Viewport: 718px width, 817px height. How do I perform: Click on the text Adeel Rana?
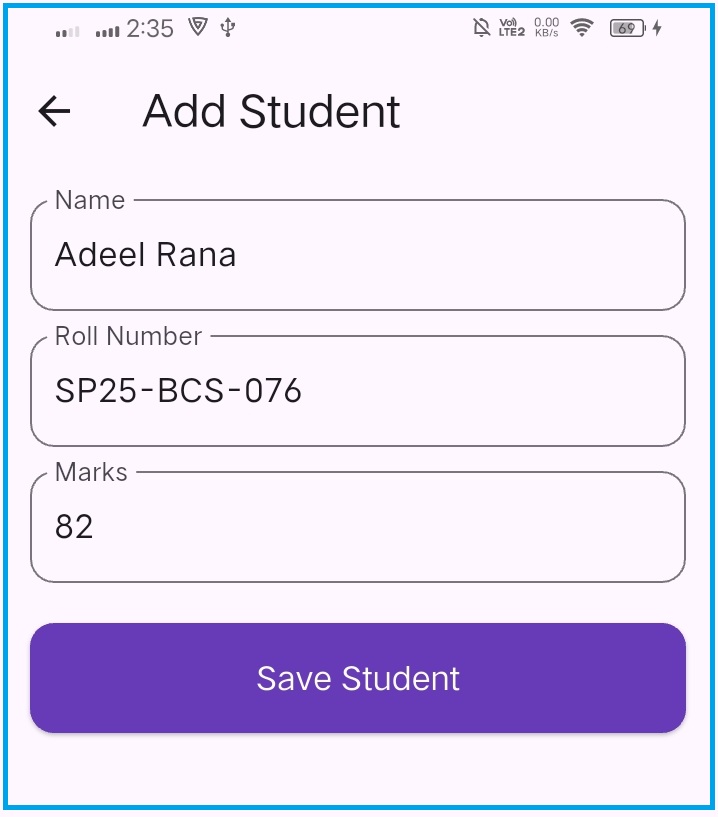pos(146,255)
